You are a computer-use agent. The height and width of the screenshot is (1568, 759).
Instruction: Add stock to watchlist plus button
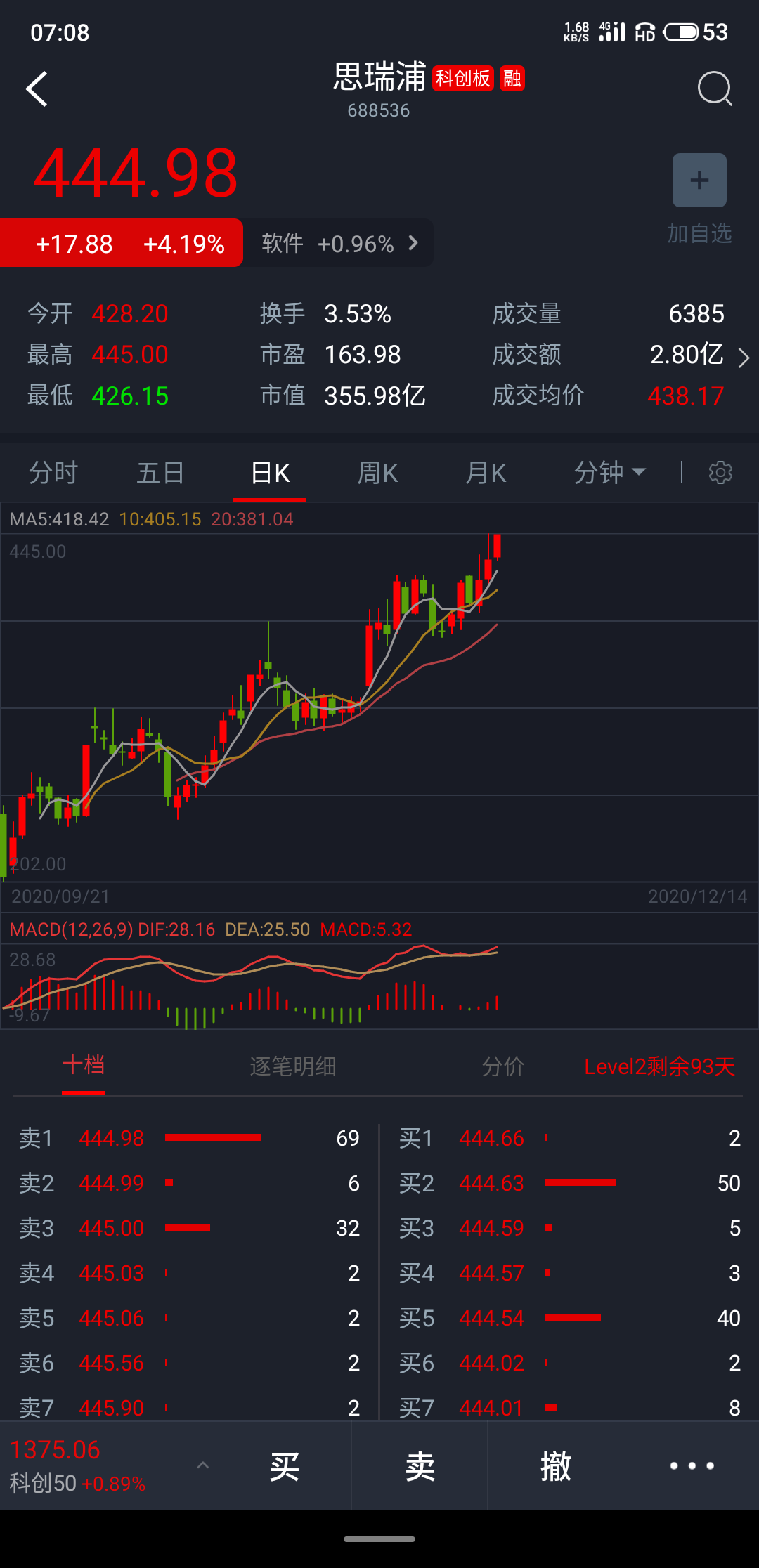(x=699, y=180)
